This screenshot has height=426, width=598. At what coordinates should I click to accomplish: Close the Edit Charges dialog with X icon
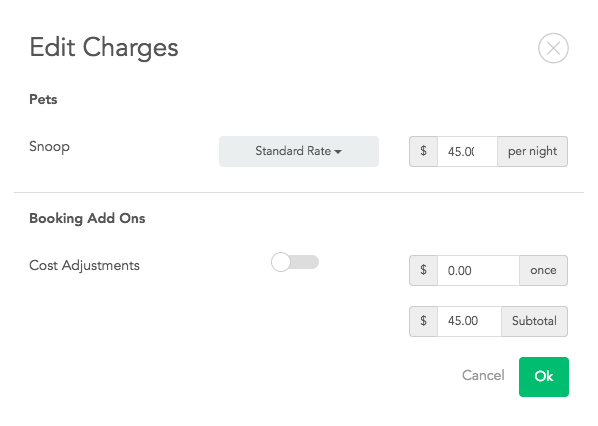pos(553,48)
